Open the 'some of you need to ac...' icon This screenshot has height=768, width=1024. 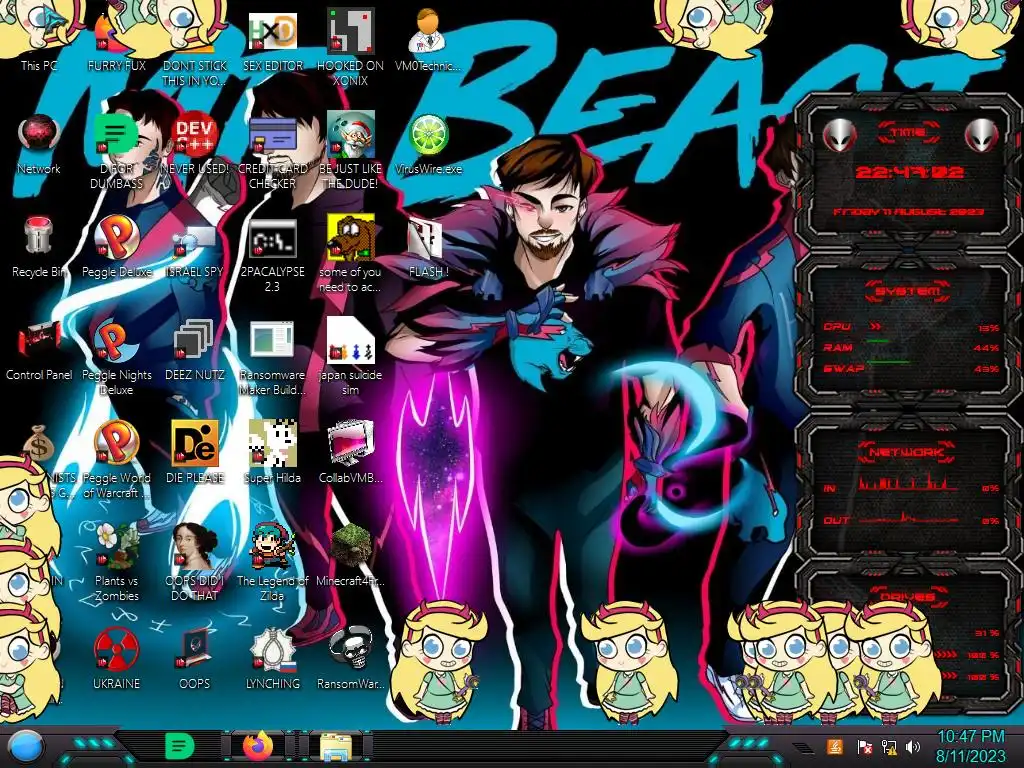[x=350, y=255]
